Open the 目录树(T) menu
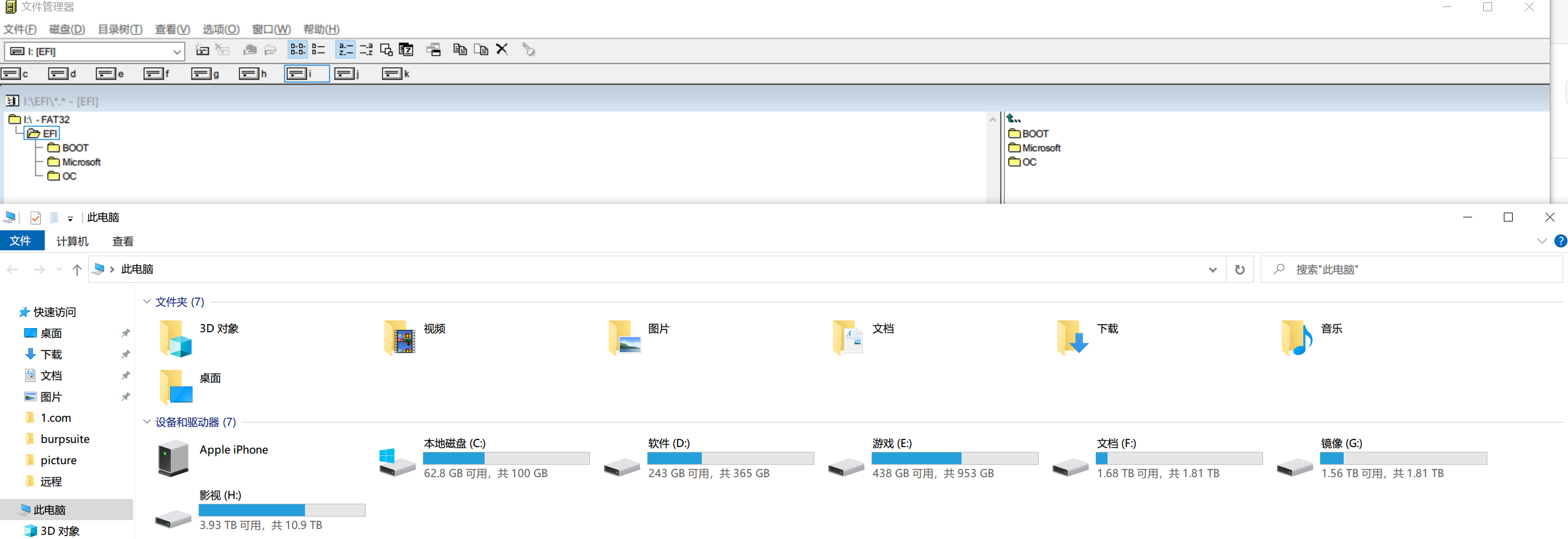1568x539 pixels. tap(120, 29)
